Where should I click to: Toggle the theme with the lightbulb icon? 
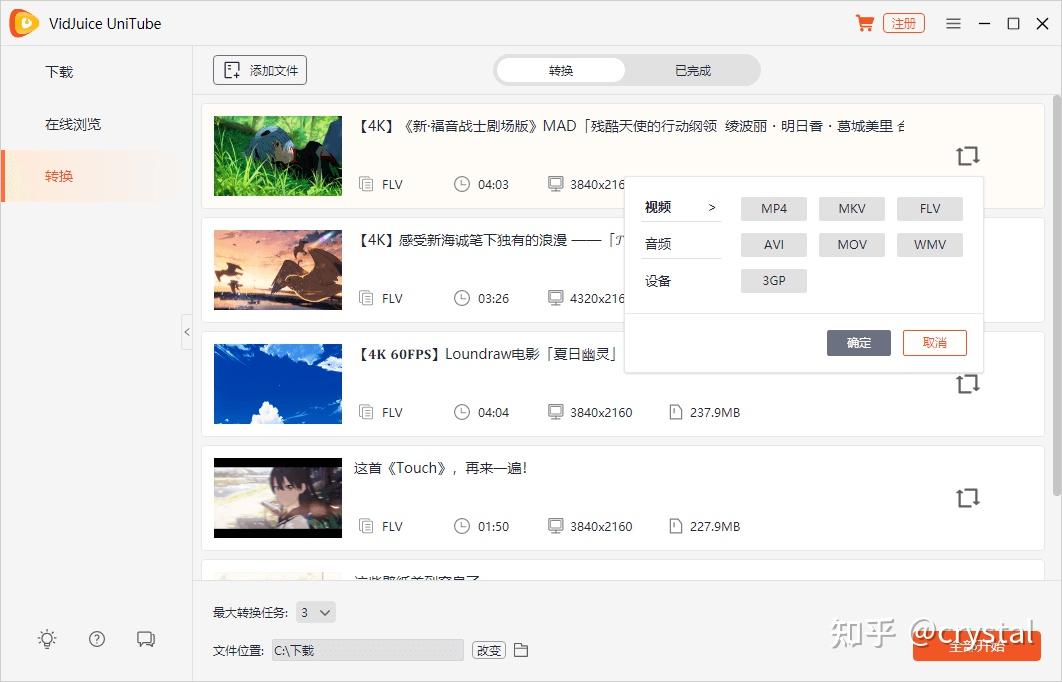click(x=46, y=638)
